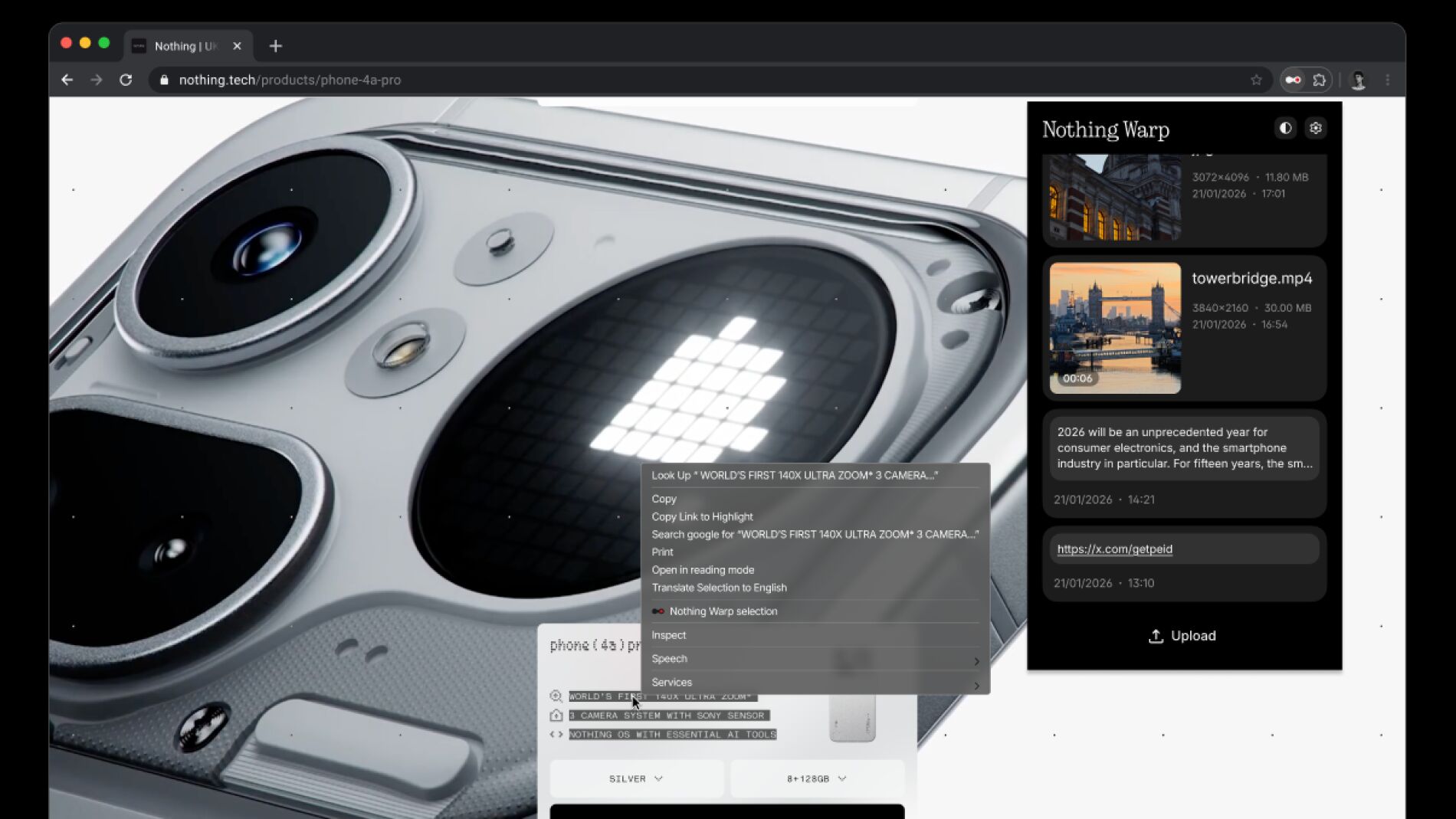Toggle Nothing Warp dark/light theme
Image resolution: width=1456 pixels, height=819 pixels.
(x=1285, y=128)
